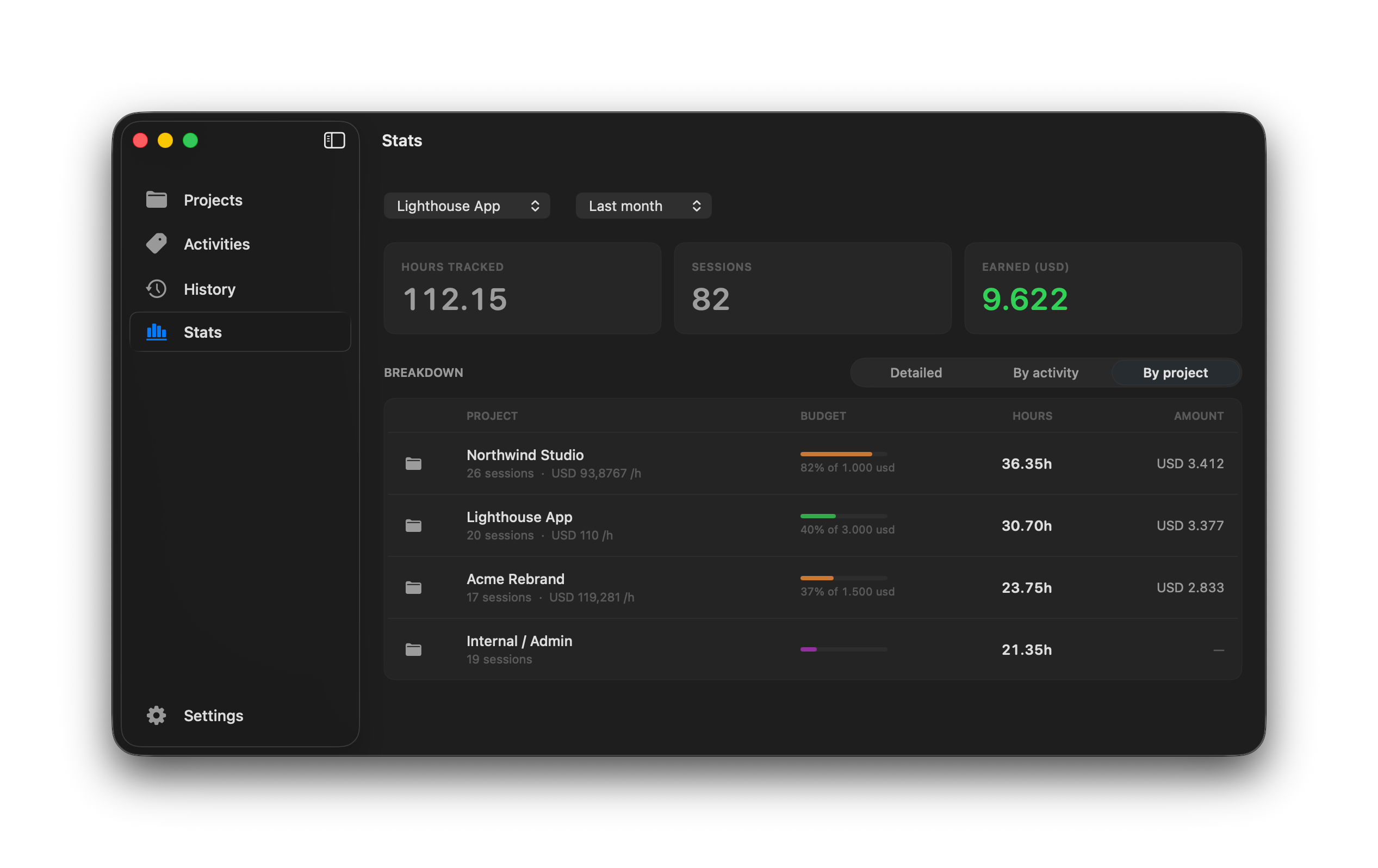
Task: Click the Earned (USD) card
Action: pos(1103,288)
